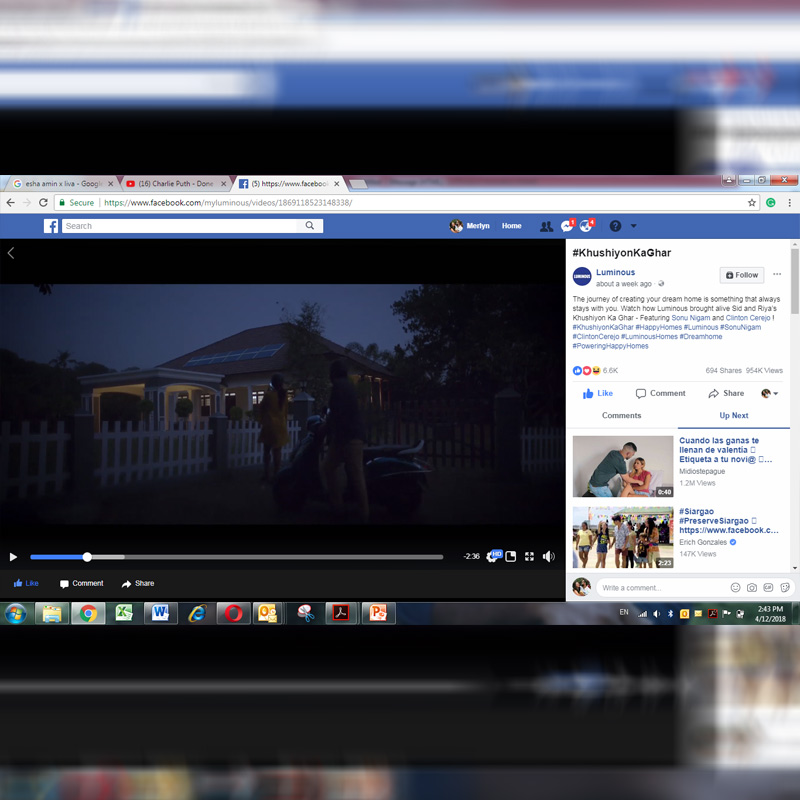
Task: Click the Help question mark icon
Action: pos(615,226)
